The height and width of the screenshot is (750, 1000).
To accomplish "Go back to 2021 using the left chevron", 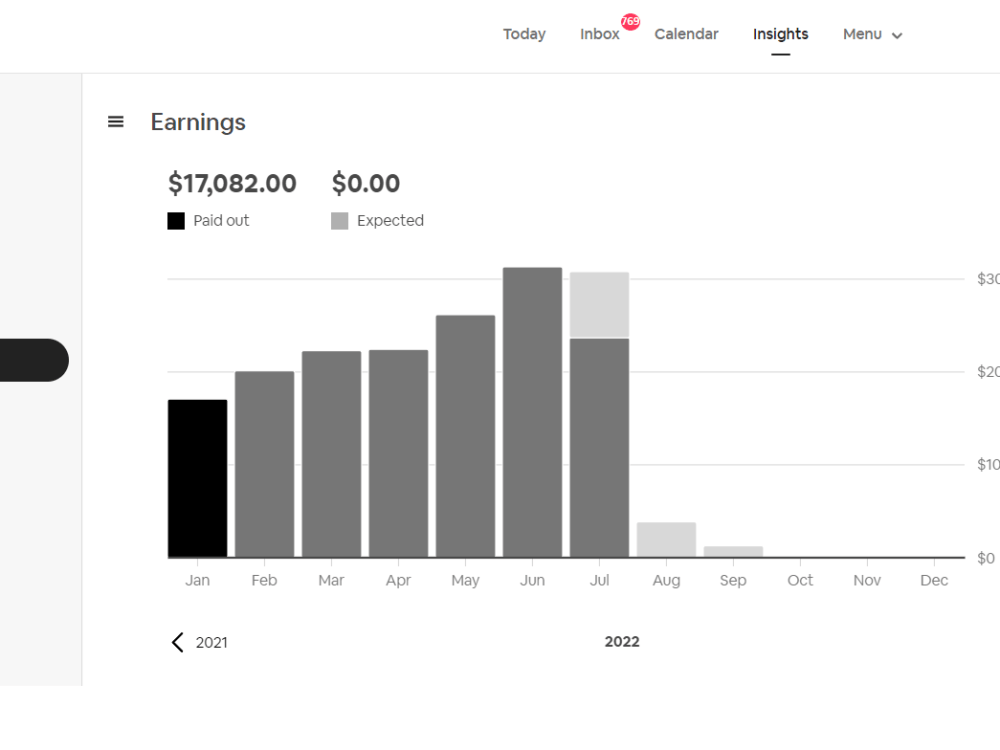I will (177, 642).
